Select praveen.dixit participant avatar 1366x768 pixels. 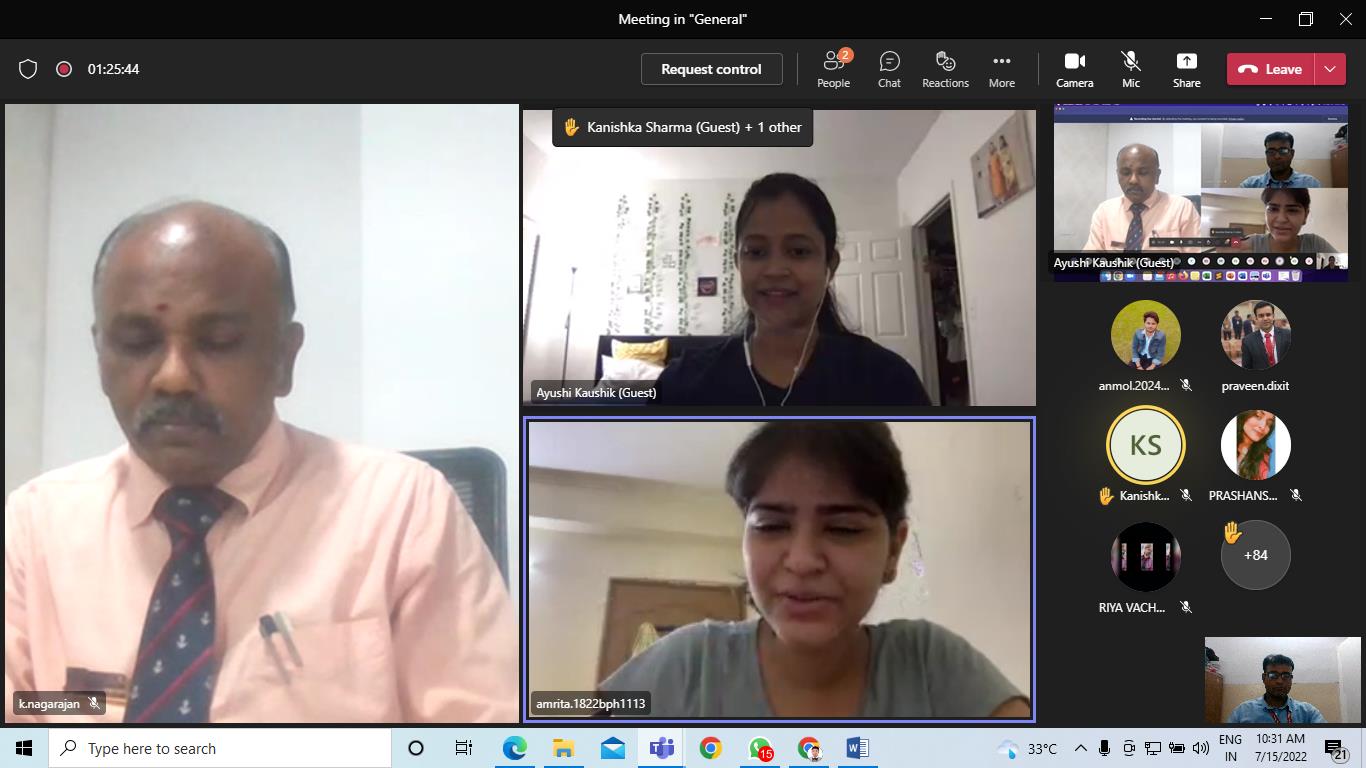click(1255, 336)
